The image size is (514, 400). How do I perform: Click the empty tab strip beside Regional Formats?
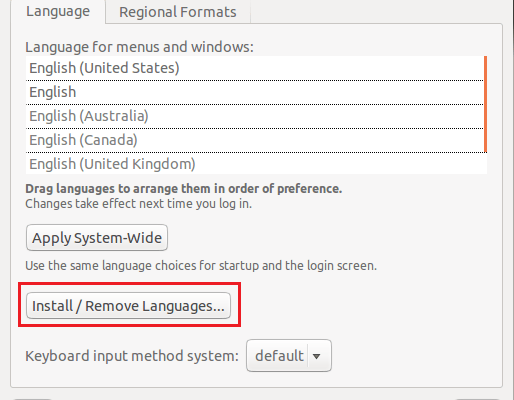coord(376,12)
